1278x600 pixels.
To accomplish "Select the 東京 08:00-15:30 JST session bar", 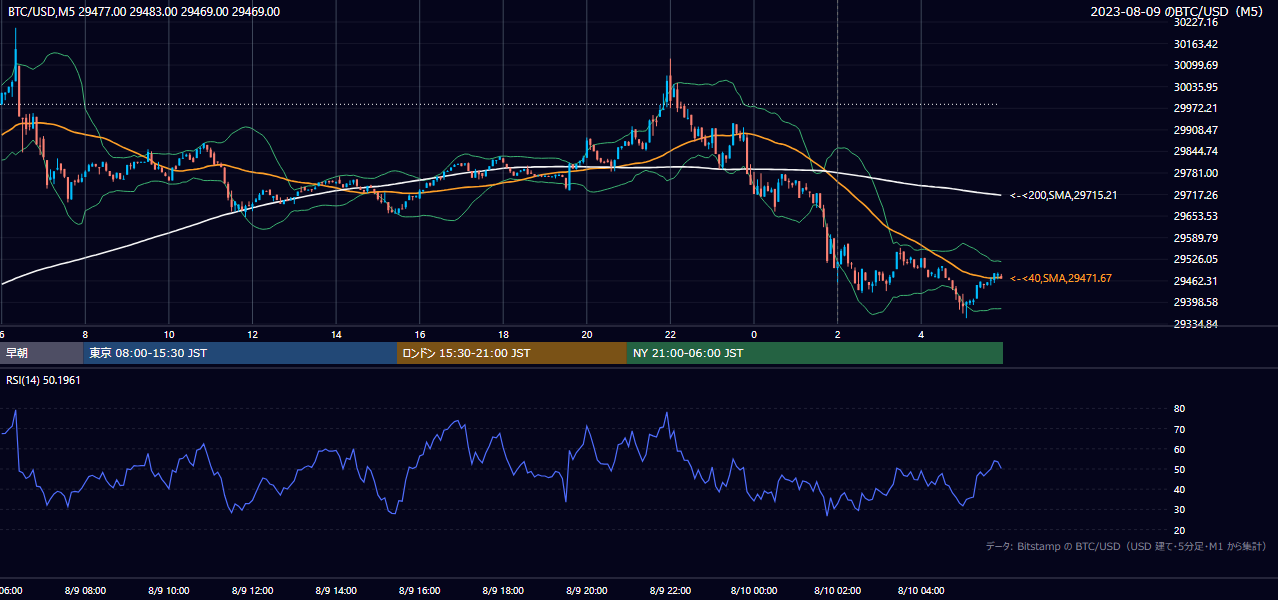I will pyautogui.click(x=240, y=353).
